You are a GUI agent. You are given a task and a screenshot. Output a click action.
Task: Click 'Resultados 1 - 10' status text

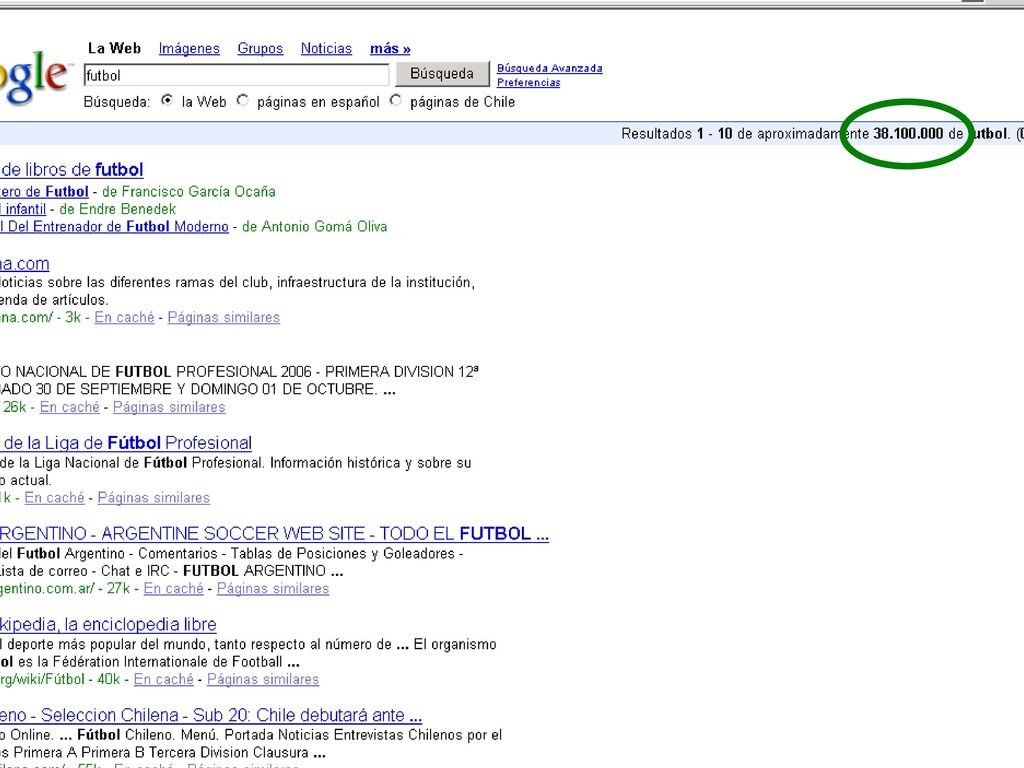(x=677, y=134)
